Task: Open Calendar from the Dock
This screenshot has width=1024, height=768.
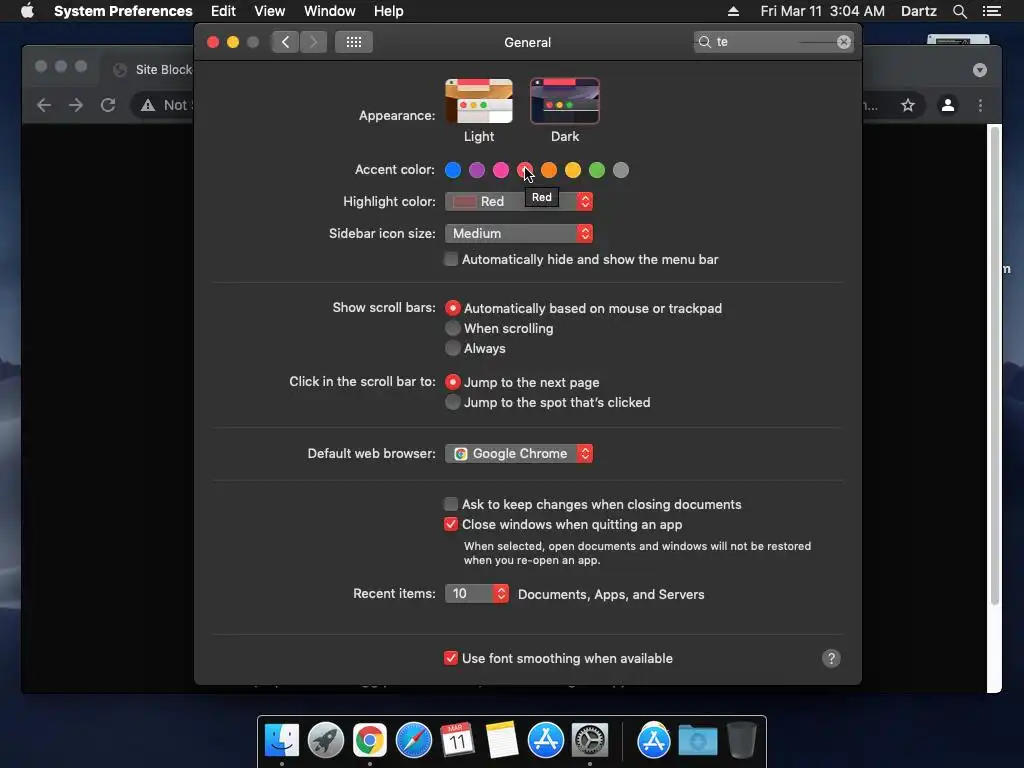Action: pos(457,741)
